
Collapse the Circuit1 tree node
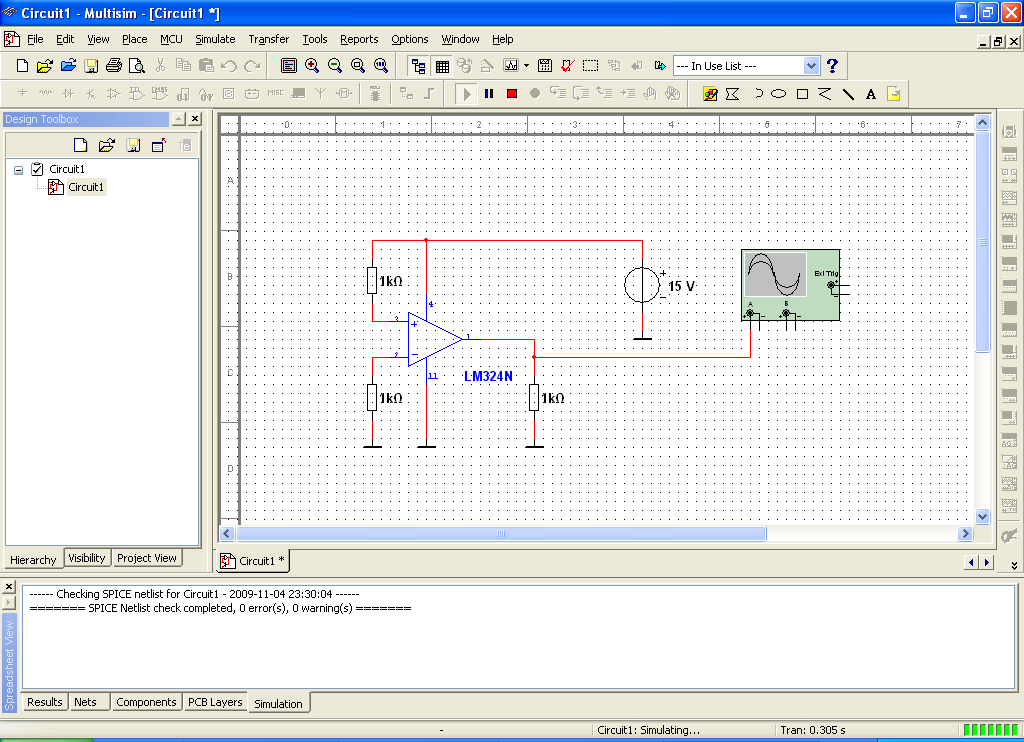click(18, 170)
